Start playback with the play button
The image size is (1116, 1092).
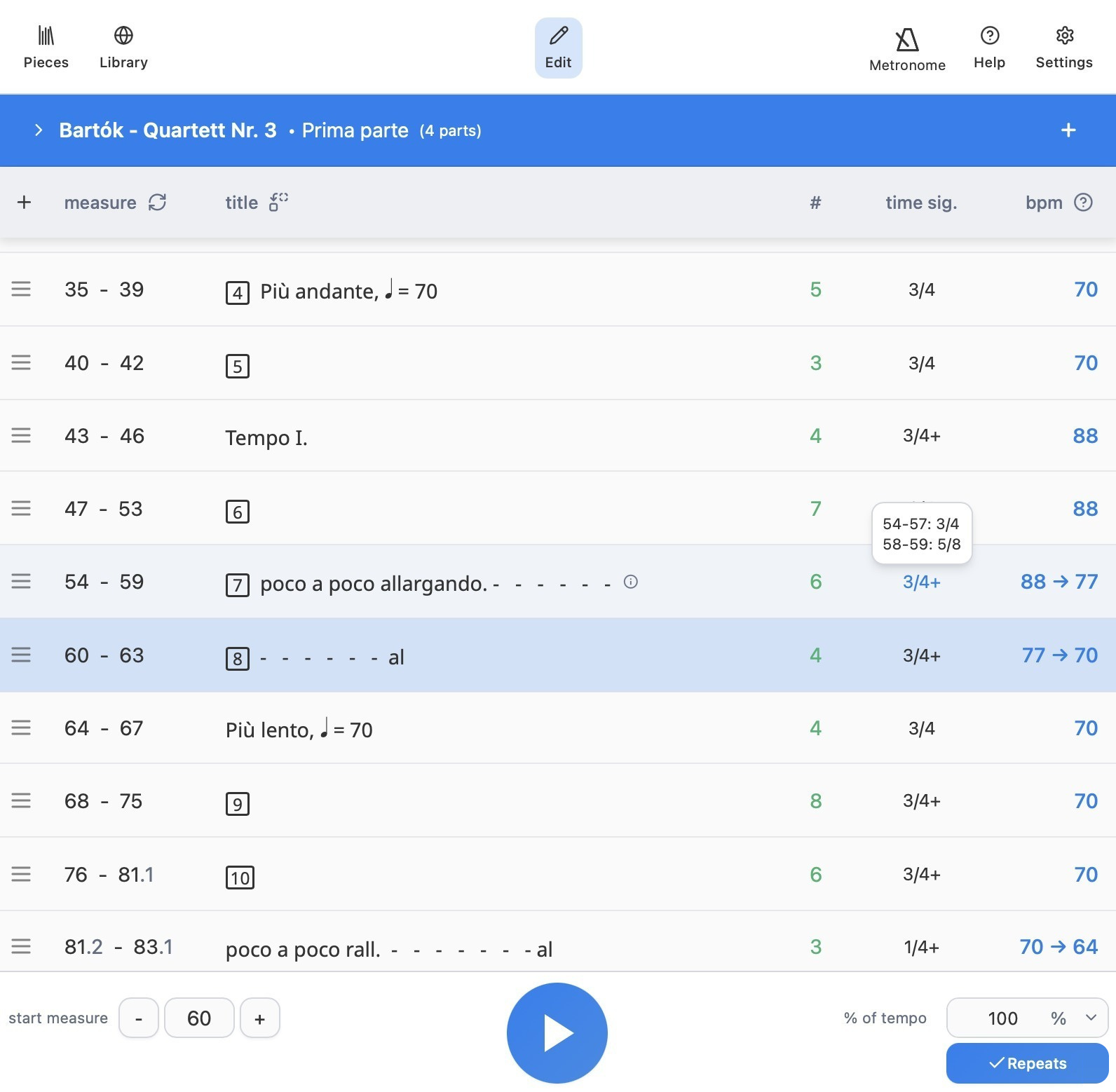click(557, 1033)
